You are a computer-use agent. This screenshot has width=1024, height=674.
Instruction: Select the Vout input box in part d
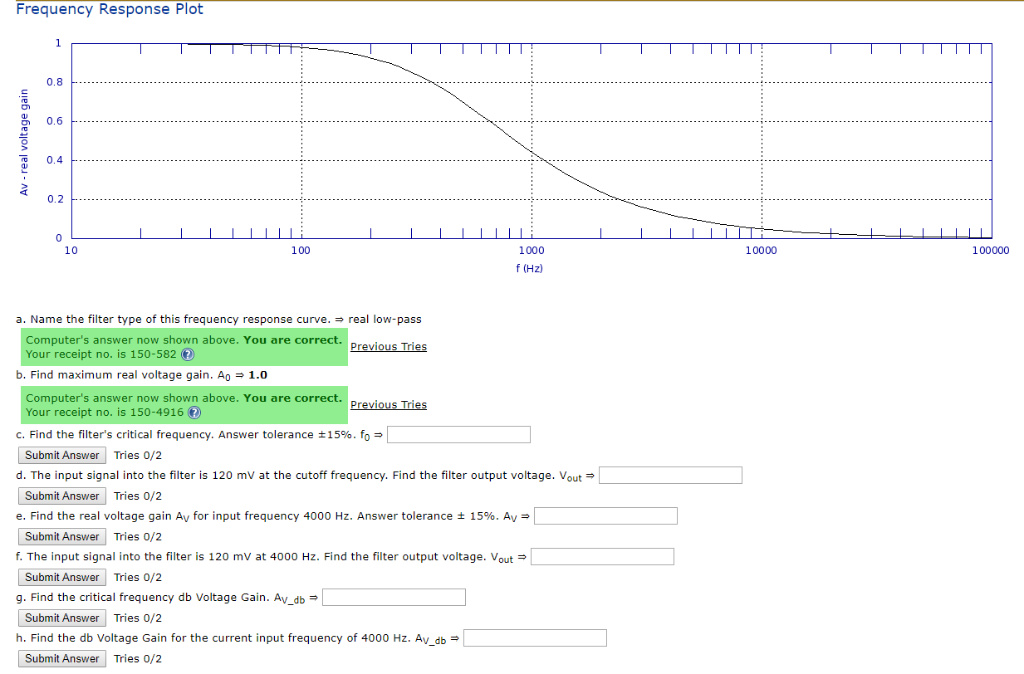pyautogui.click(x=670, y=475)
